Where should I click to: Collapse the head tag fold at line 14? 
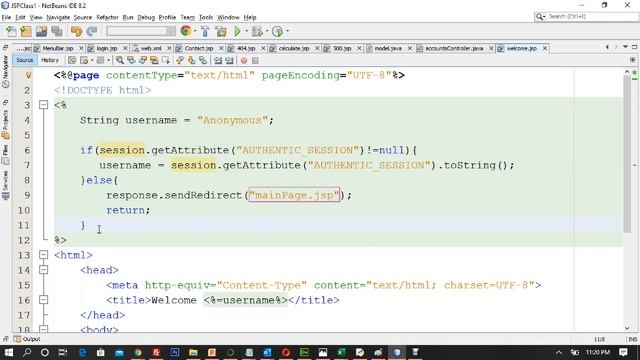coord(44,270)
